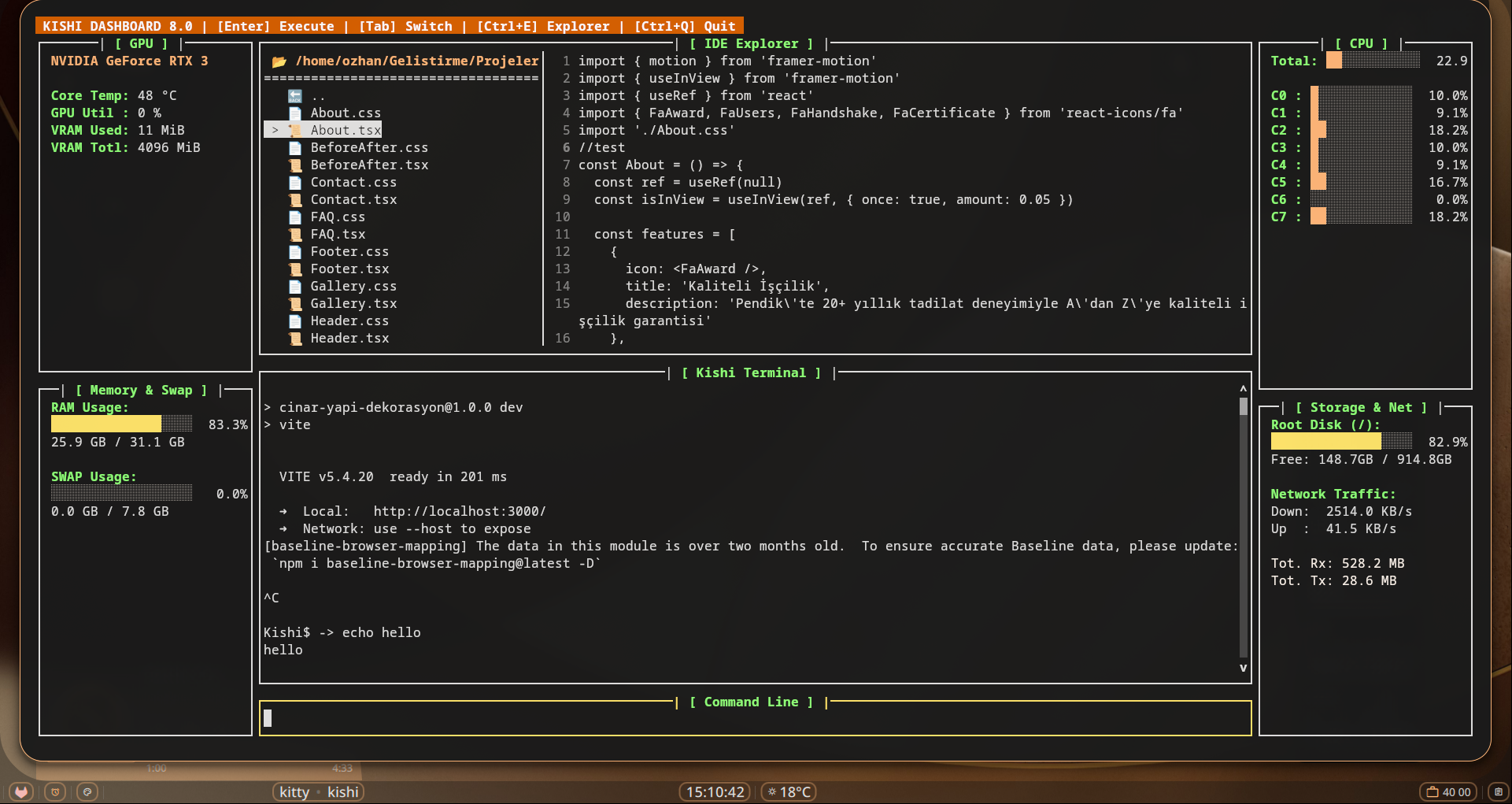Open BeforeAfter.css in the explorer
1512x804 pixels.
point(369,148)
